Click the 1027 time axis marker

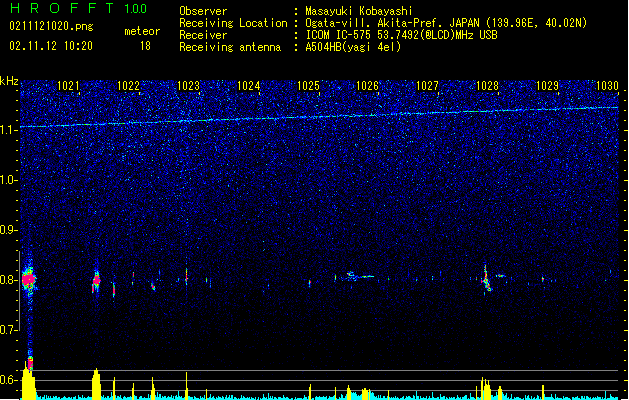428,85
